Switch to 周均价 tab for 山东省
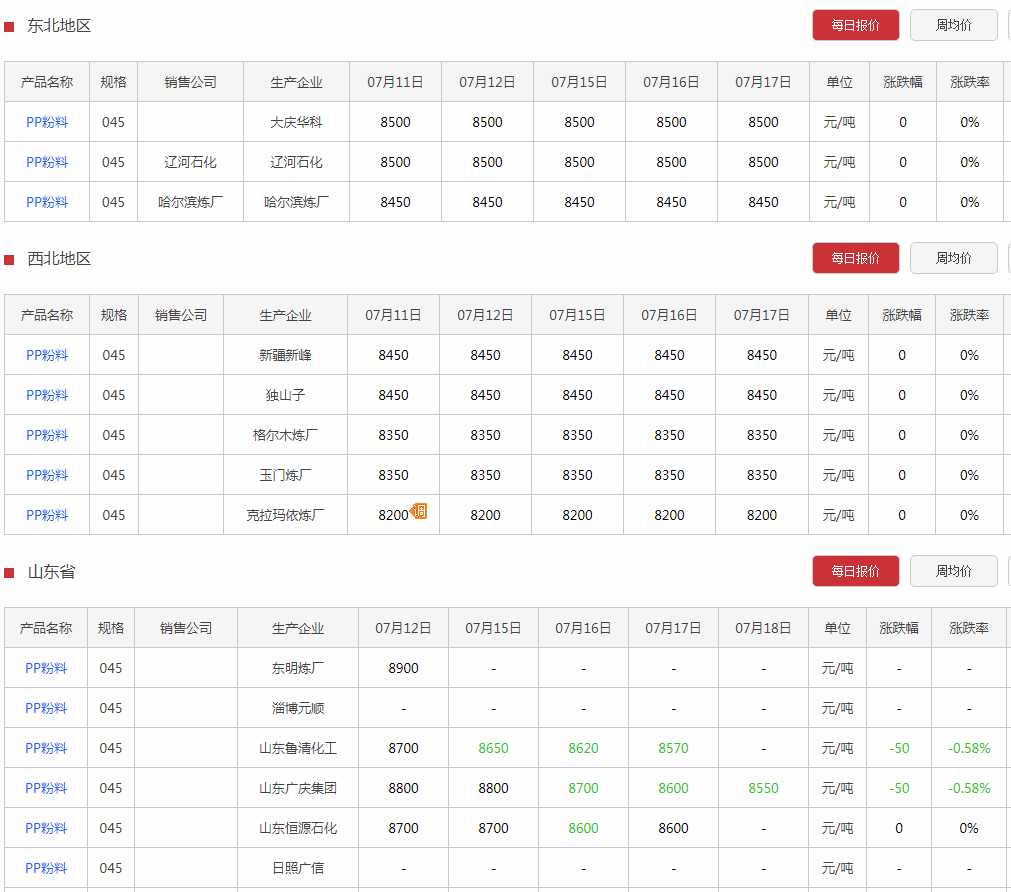Image resolution: width=1011 pixels, height=892 pixels. (x=954, y=571)
